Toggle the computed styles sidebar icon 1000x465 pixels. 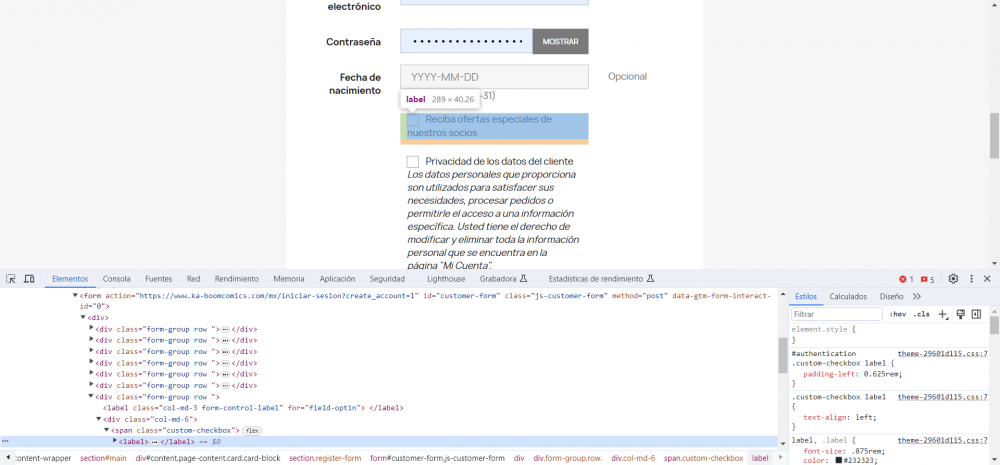(976, 314)
